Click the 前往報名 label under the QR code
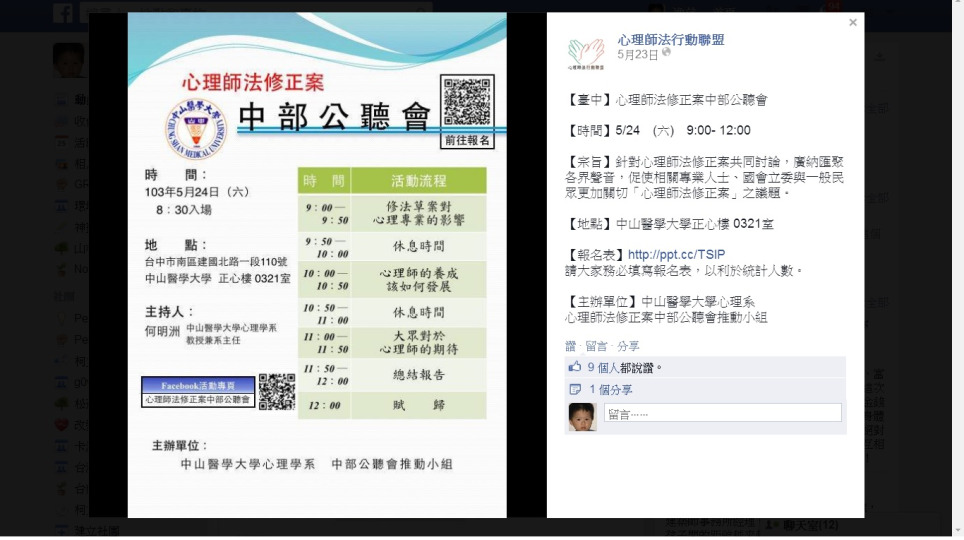Screen dimensions: 964x540 [467, 141]
